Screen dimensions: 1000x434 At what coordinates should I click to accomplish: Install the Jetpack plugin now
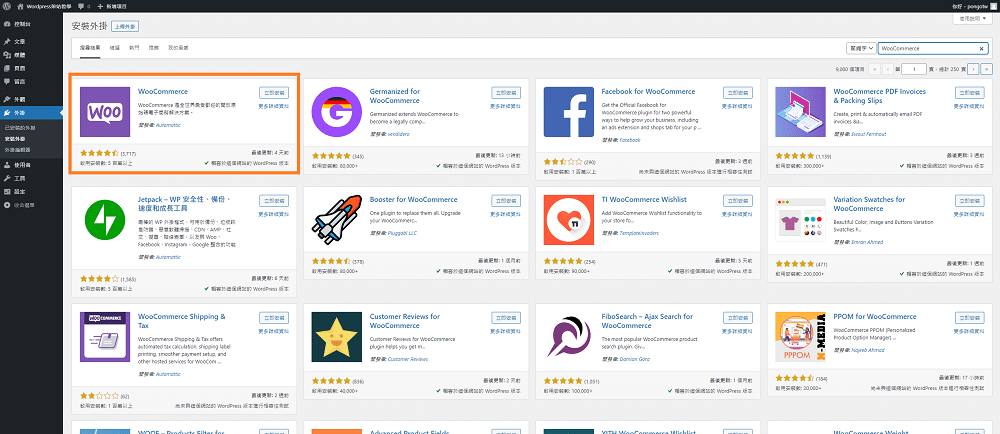(x=274, y=201)
